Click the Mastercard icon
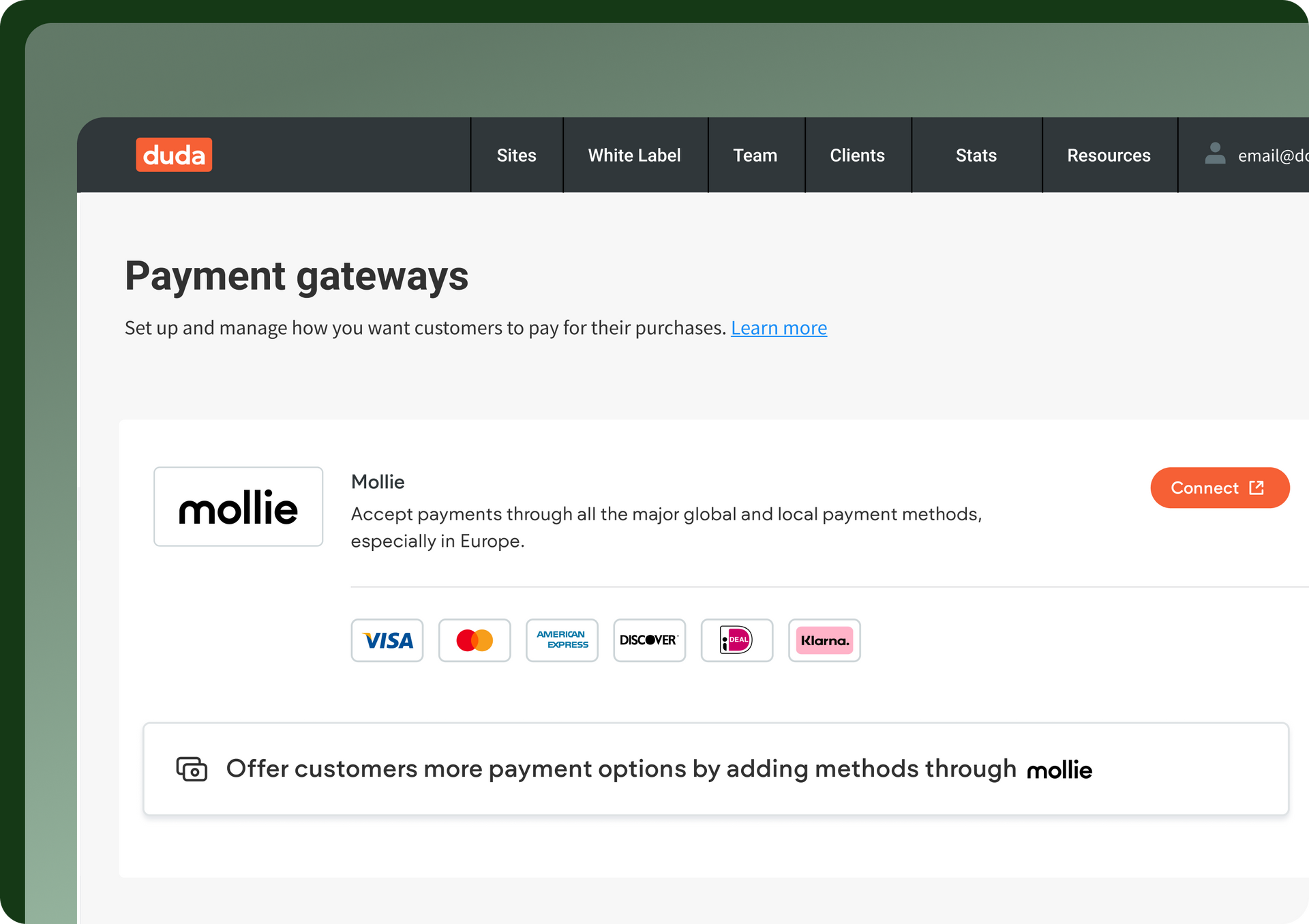This screenshot has height=924, width=1309. pyautogui.click(x=475, y=640)
